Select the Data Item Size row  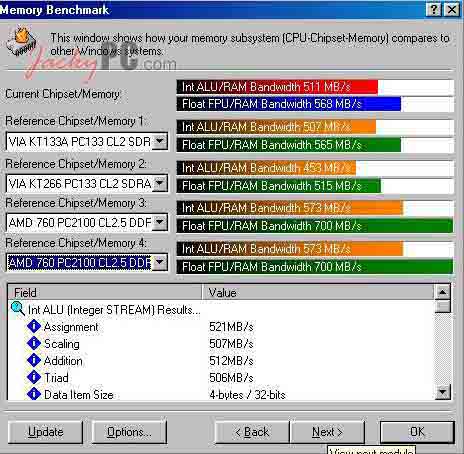coord(221,394)
